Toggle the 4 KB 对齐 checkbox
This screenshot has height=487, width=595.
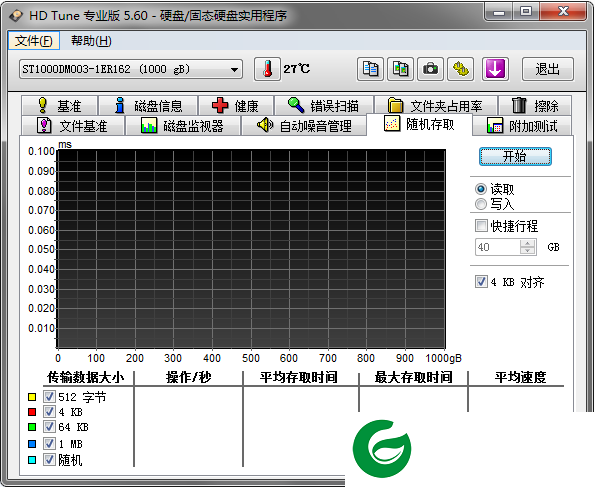pyautogui.click(x=481, y=282)
